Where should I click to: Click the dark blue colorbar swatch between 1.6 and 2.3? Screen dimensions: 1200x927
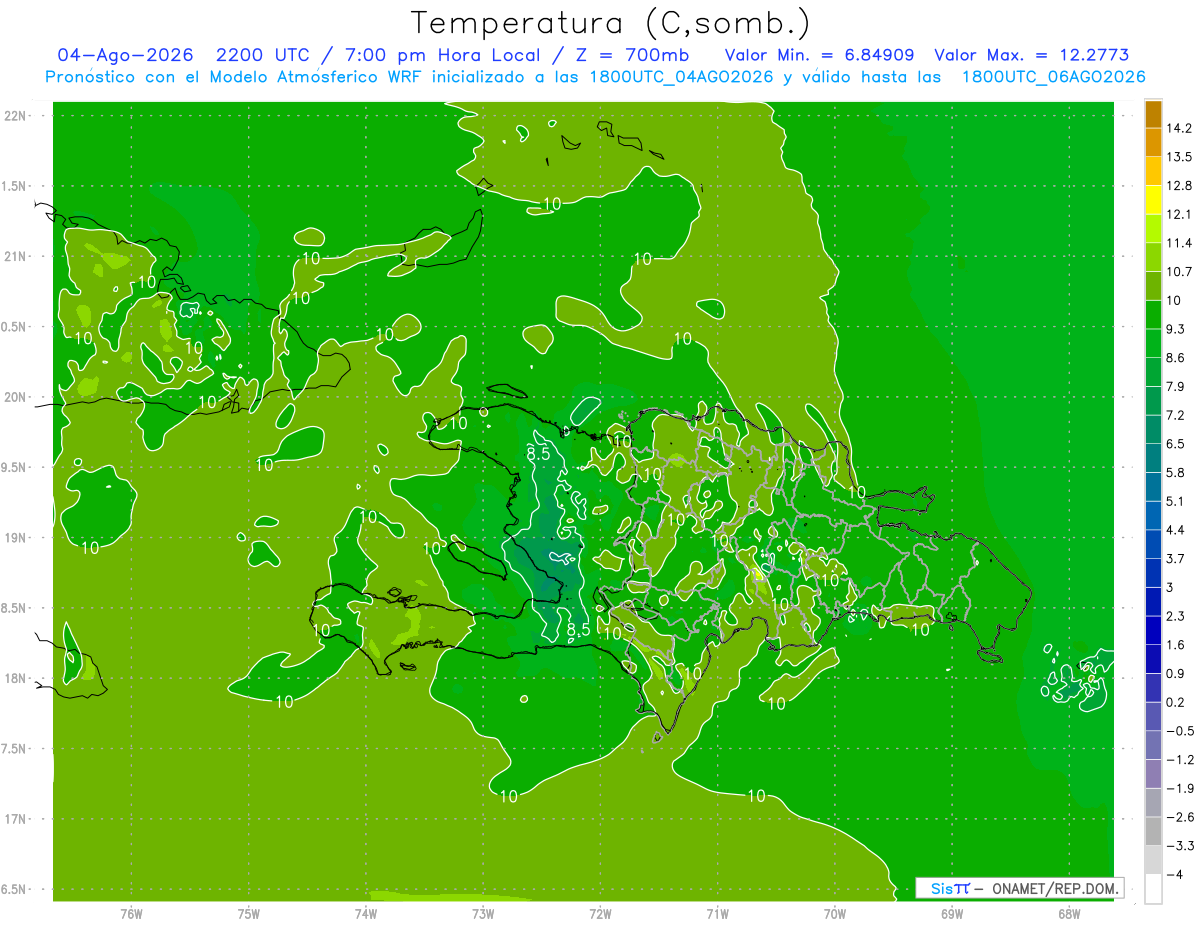point(1153,630)
